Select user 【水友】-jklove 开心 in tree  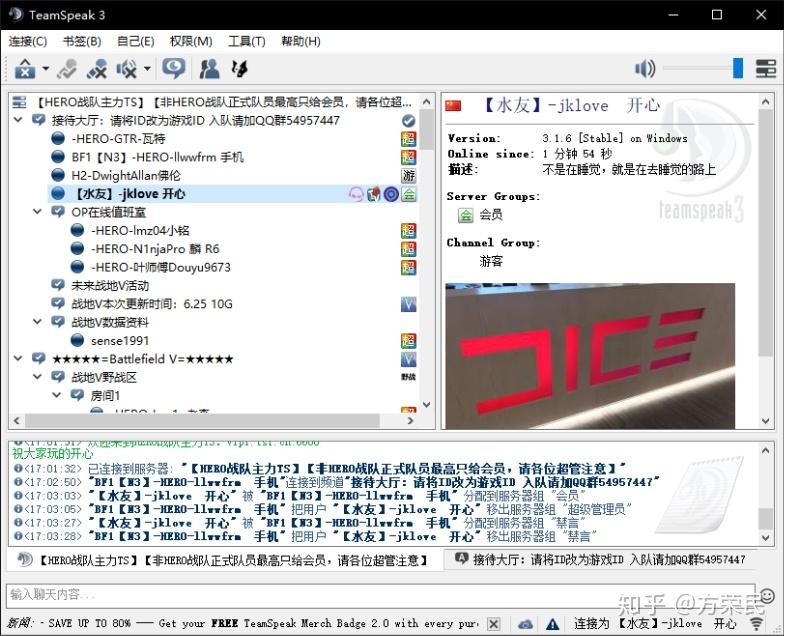[x=129, y=194]
